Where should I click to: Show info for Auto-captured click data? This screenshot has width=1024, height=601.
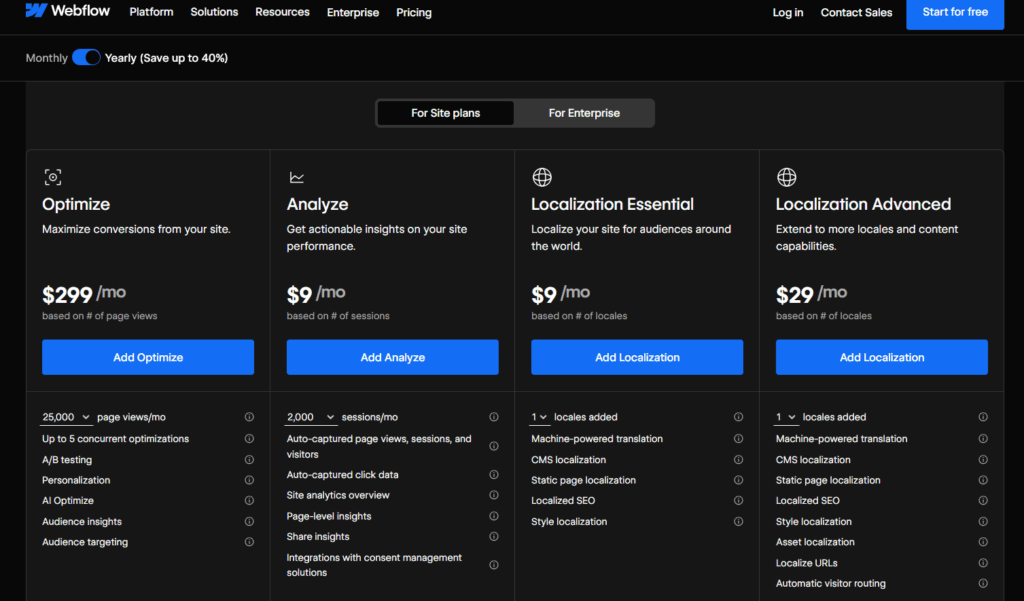494,474
